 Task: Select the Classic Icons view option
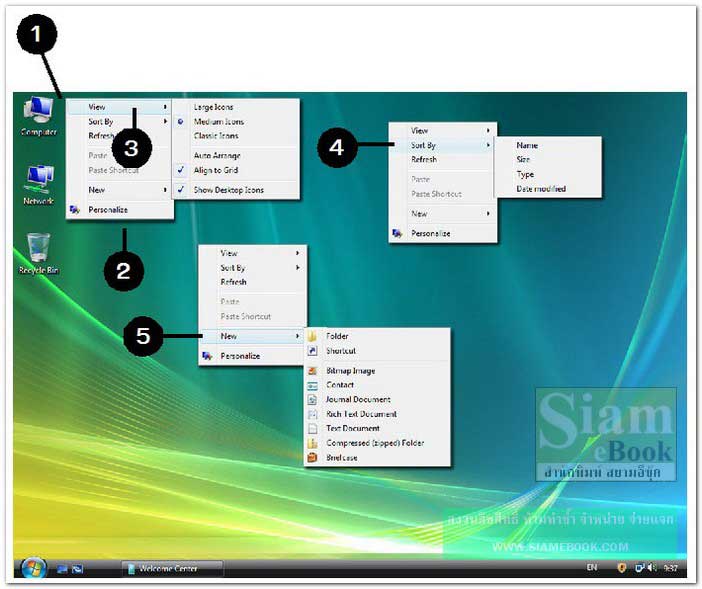coord(235,136)
